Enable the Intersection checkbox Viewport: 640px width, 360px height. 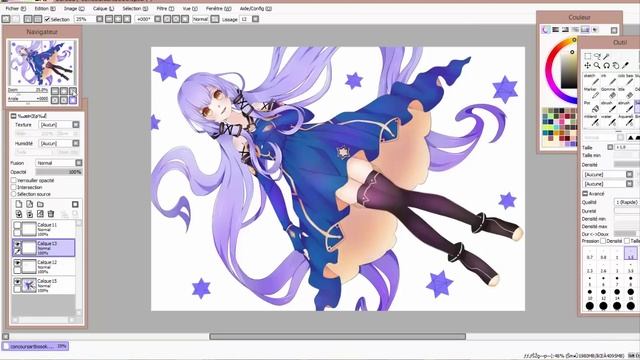pos(13,187)
